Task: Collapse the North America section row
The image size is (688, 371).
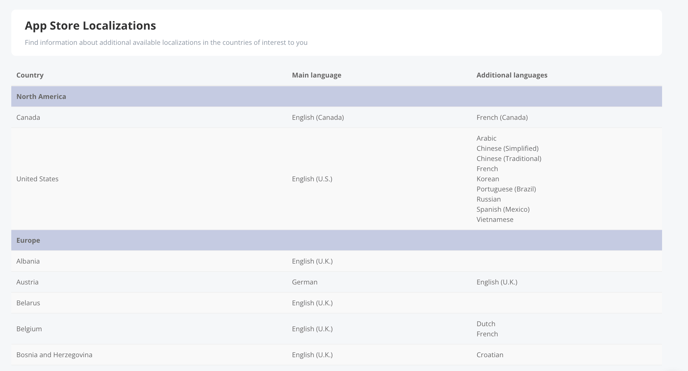Action: point(337,96)
